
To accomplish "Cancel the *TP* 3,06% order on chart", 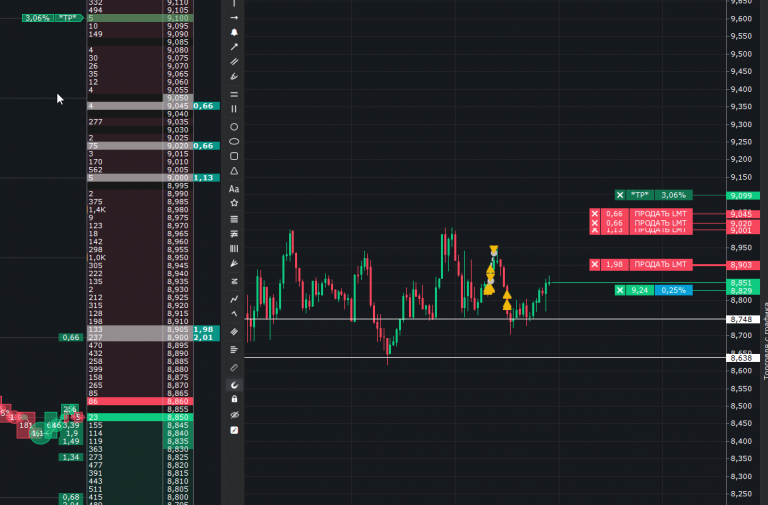I will click(x=620, y=195).
